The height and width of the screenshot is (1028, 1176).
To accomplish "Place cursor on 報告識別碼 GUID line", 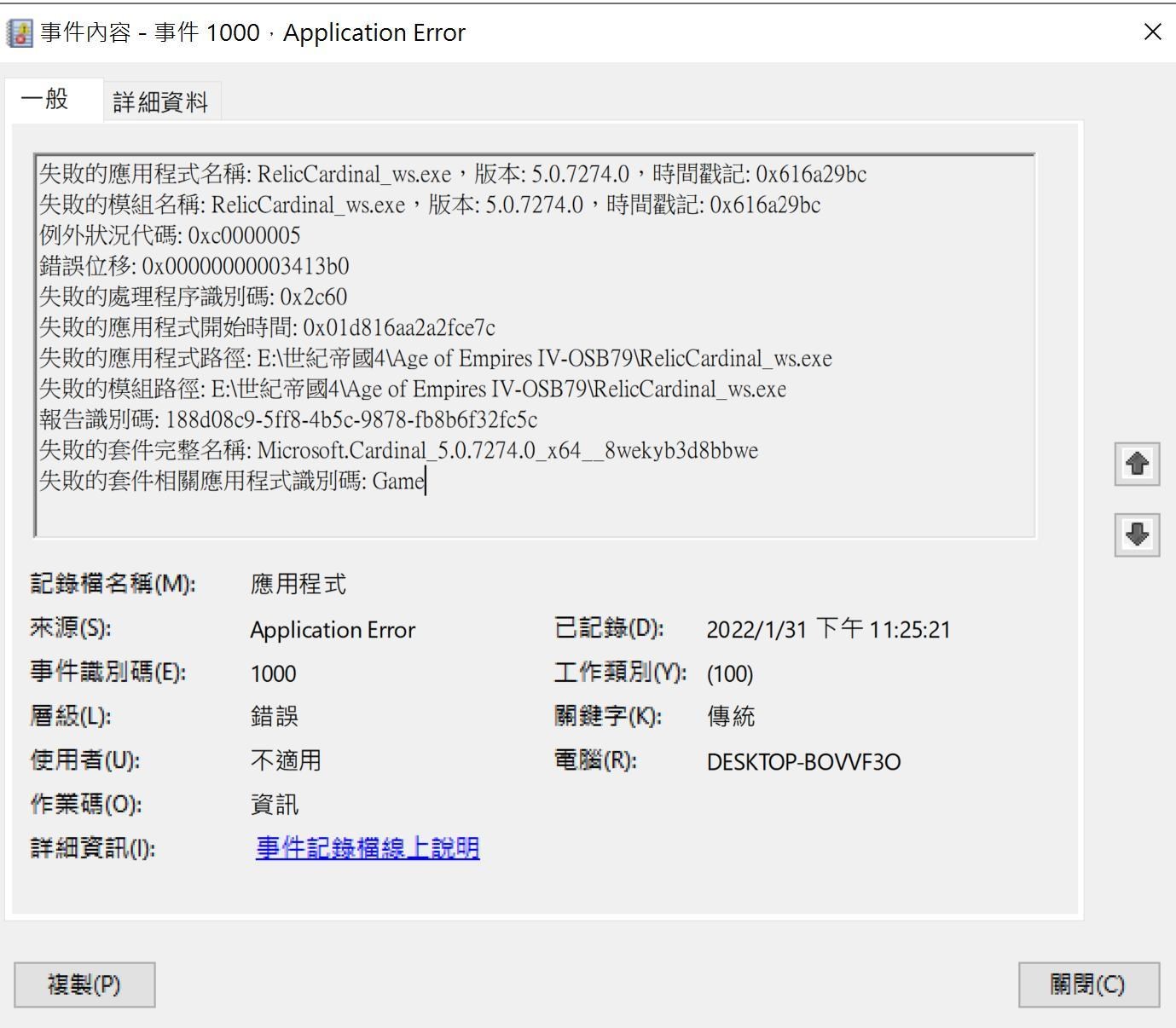I will click(x=288, y=420).
